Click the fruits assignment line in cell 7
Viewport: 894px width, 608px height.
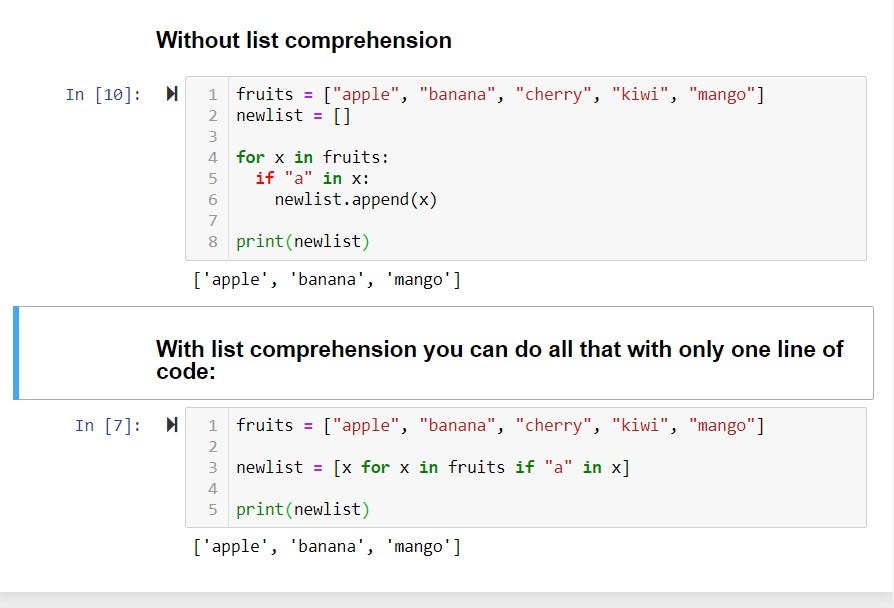pyautogui.click(x=499, y=425)
